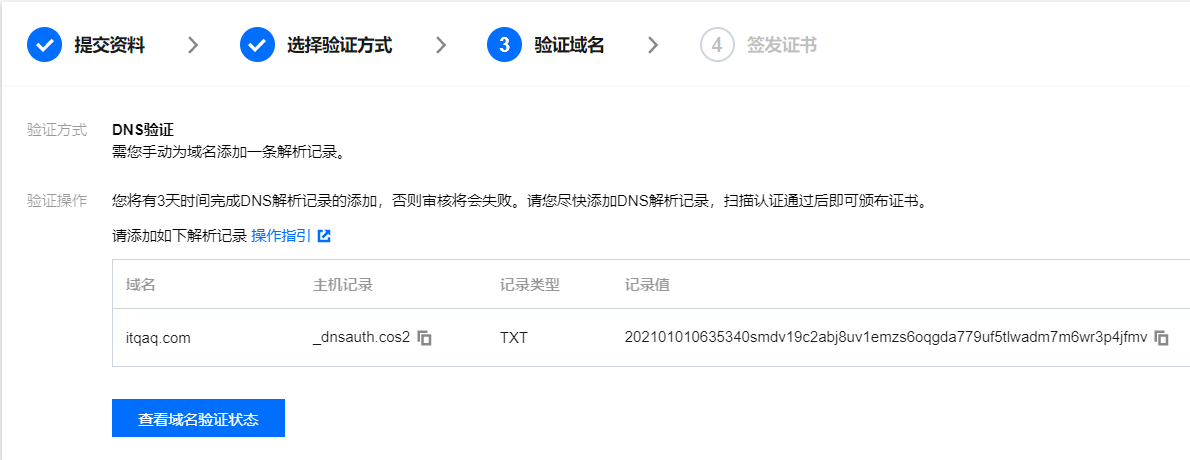
Task: Select the 选择验证方式 step checkmark
Action: (x=257, y=46)
